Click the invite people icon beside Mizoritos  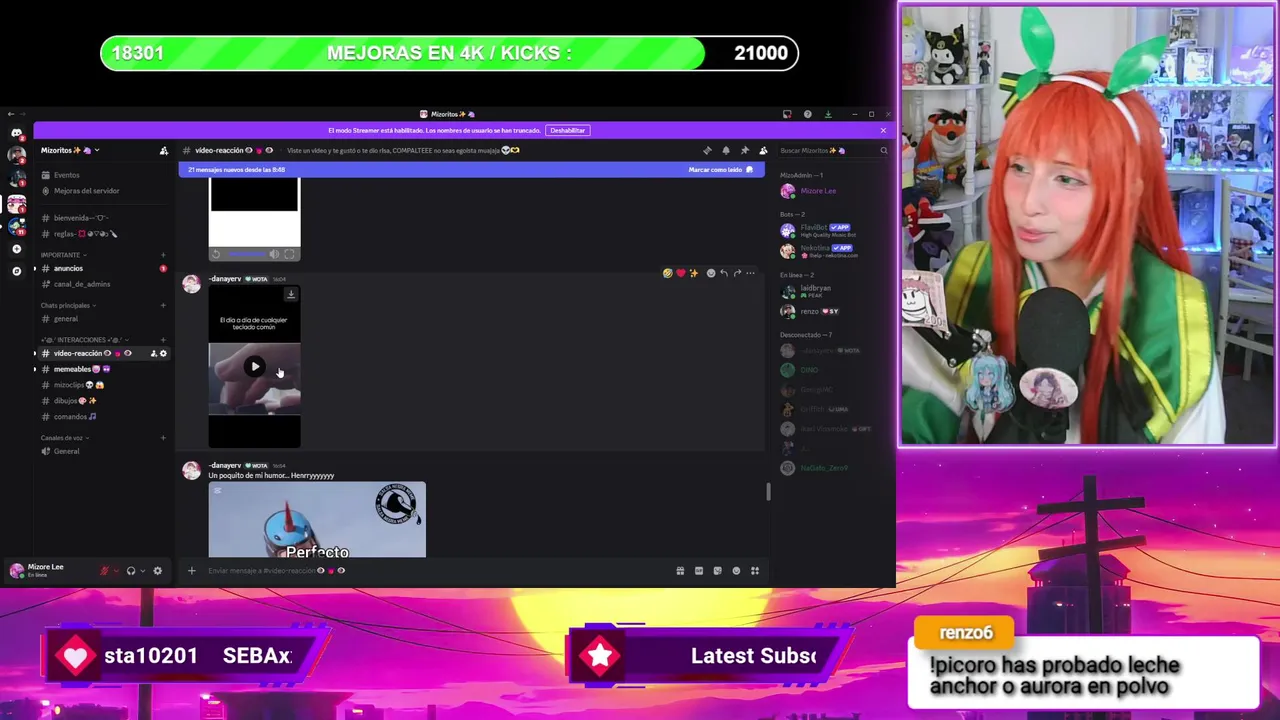[164, 150]
